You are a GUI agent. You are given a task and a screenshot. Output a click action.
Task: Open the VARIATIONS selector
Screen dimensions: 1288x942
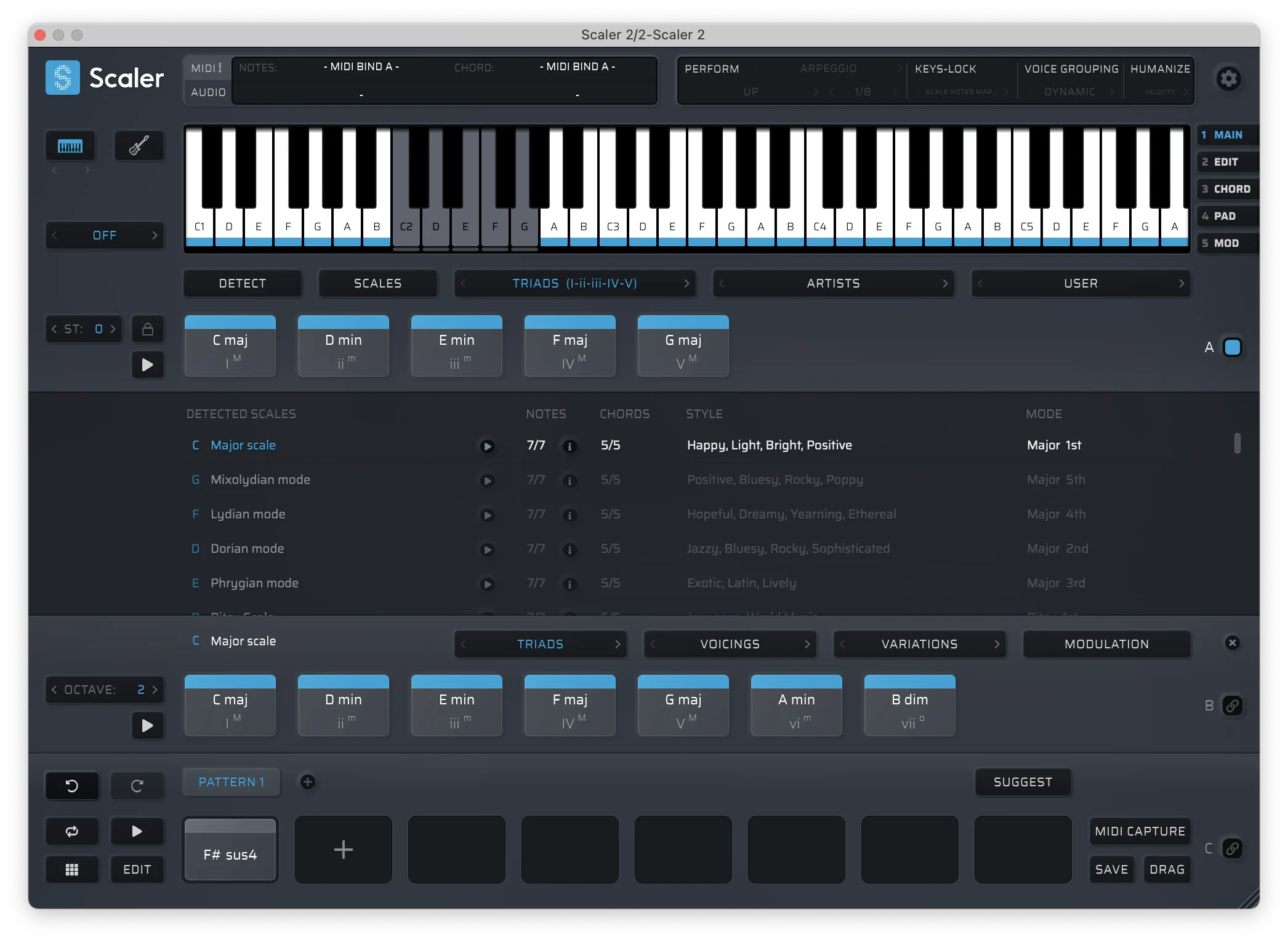(x=919, y=644)
